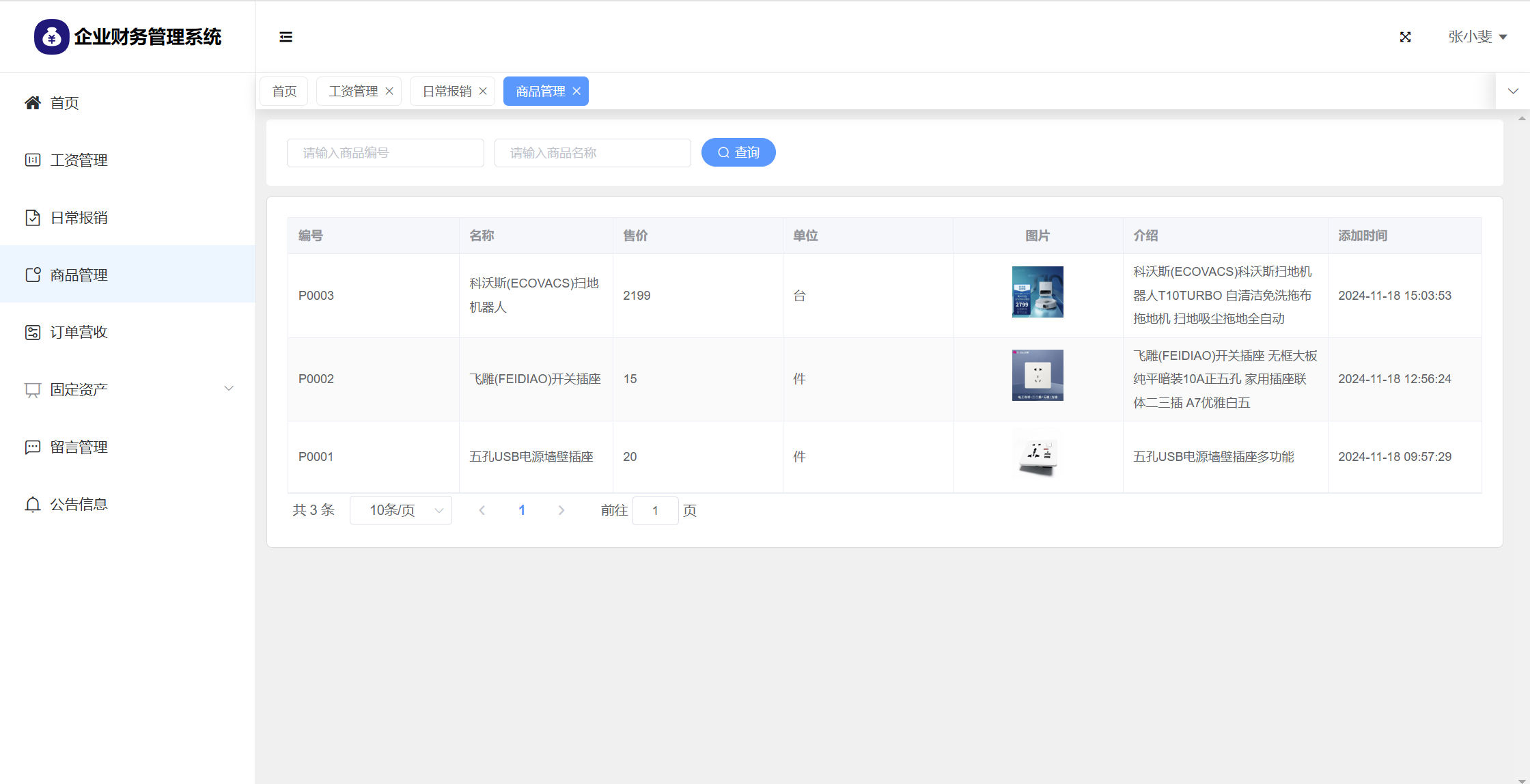Click the 查询 search button
1530x784 pixels.
point(738,153)
